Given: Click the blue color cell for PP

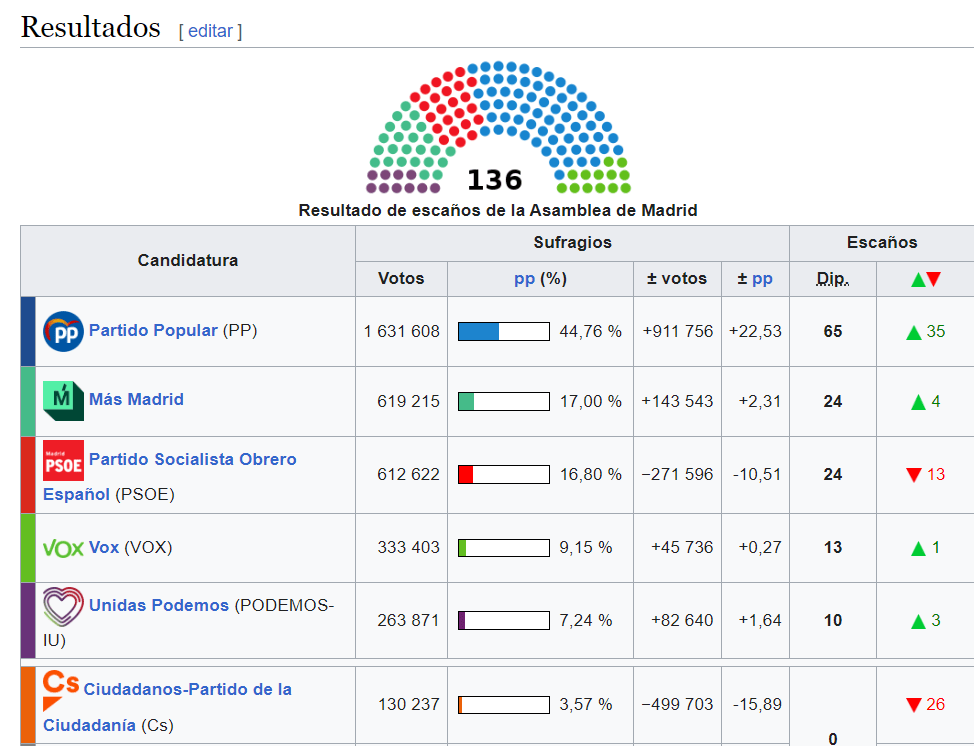Looking at the screenshot, I should [28, 331].
